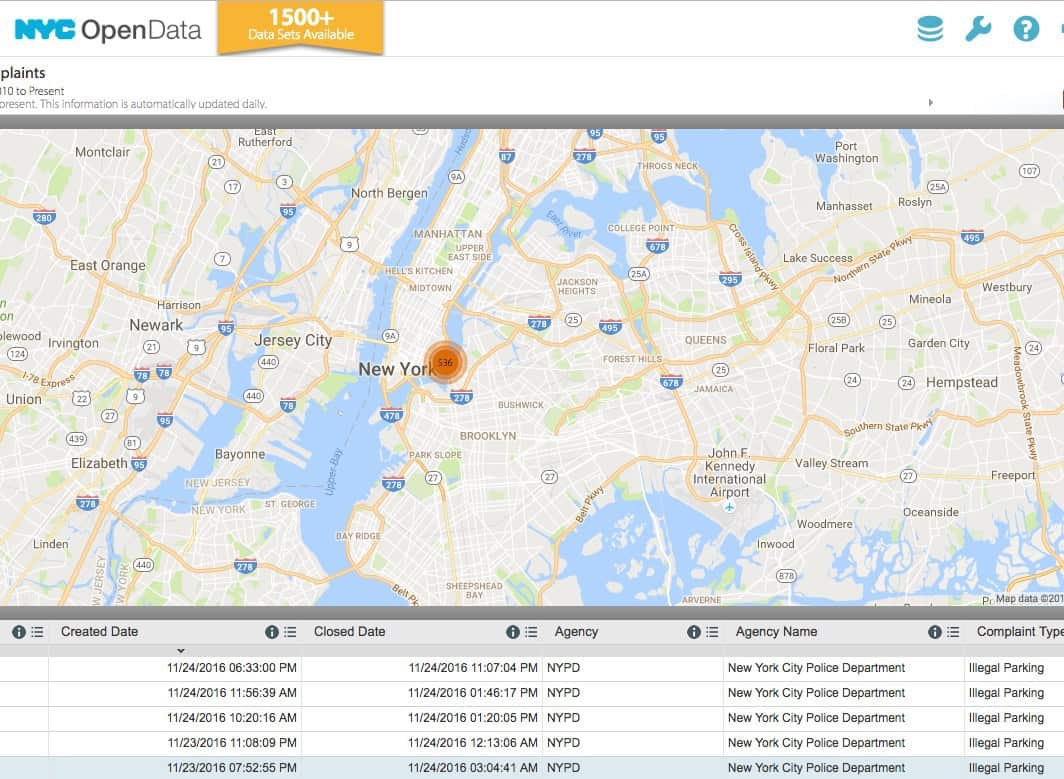Image resolution: width=1064 pixels, height=779 pixels.
Task: Show info for Created Date column
Action: 272,632
